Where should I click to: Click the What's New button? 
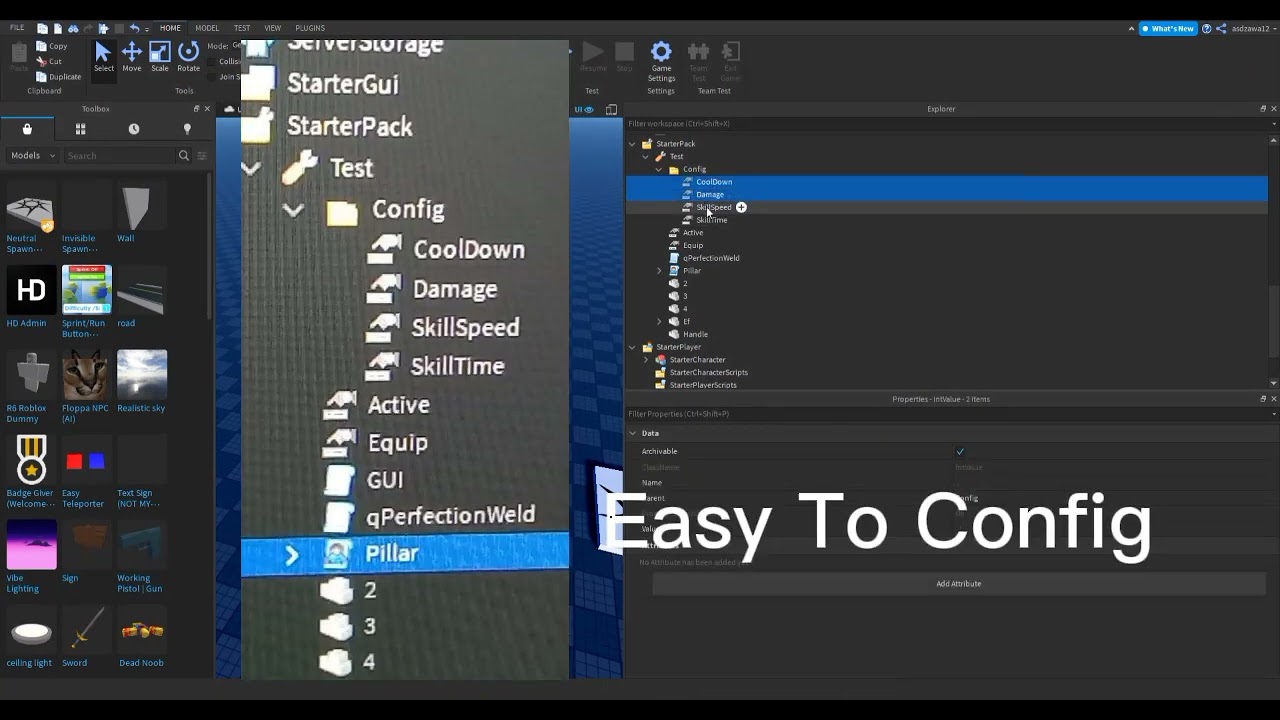(1168, 28)
